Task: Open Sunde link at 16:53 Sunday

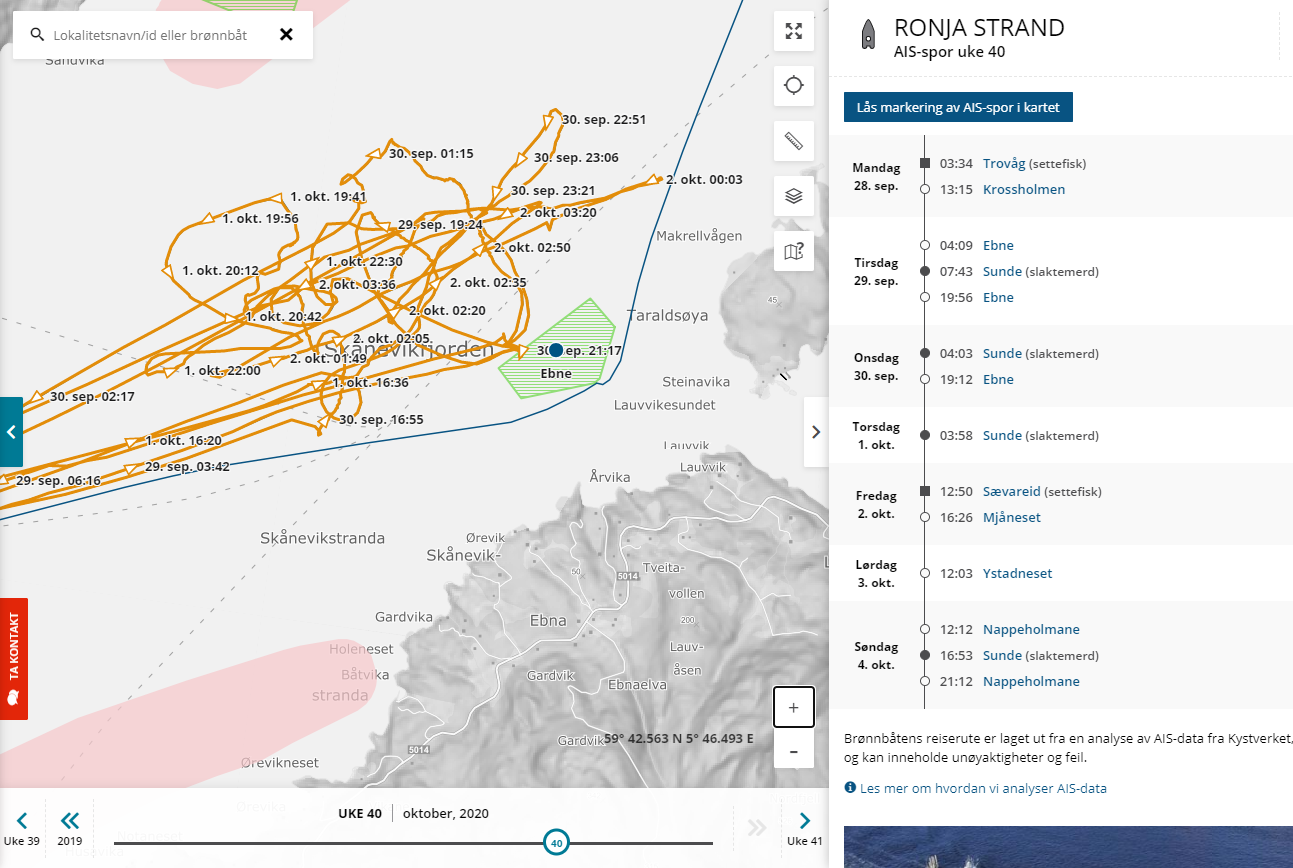Action: [x=1002, y=655]
